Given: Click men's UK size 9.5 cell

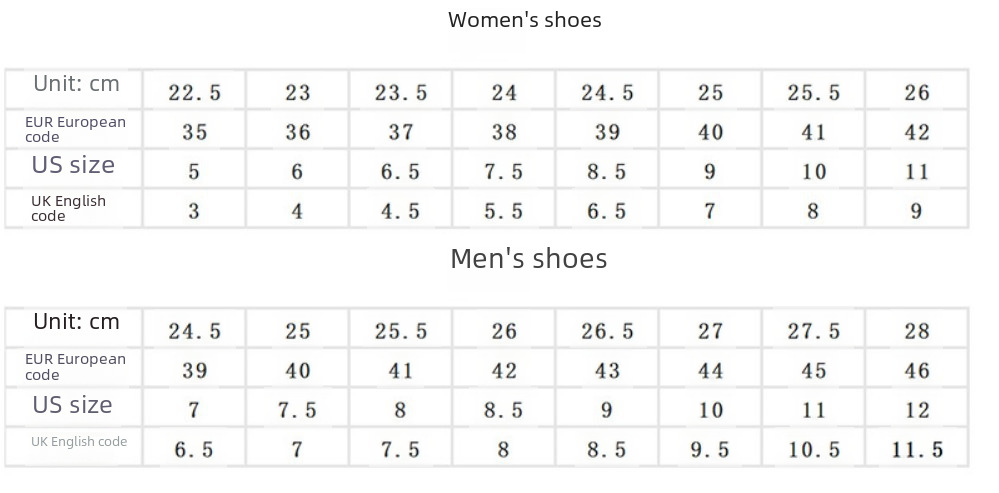Looking at the screenshot, I should [710, 450].
